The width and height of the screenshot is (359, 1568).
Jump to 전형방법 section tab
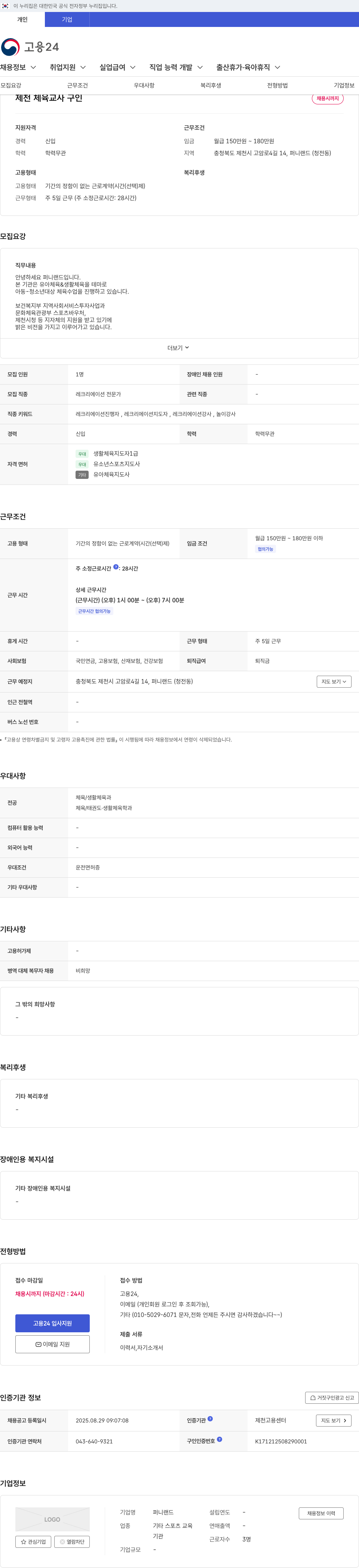[x=277, y=85]
